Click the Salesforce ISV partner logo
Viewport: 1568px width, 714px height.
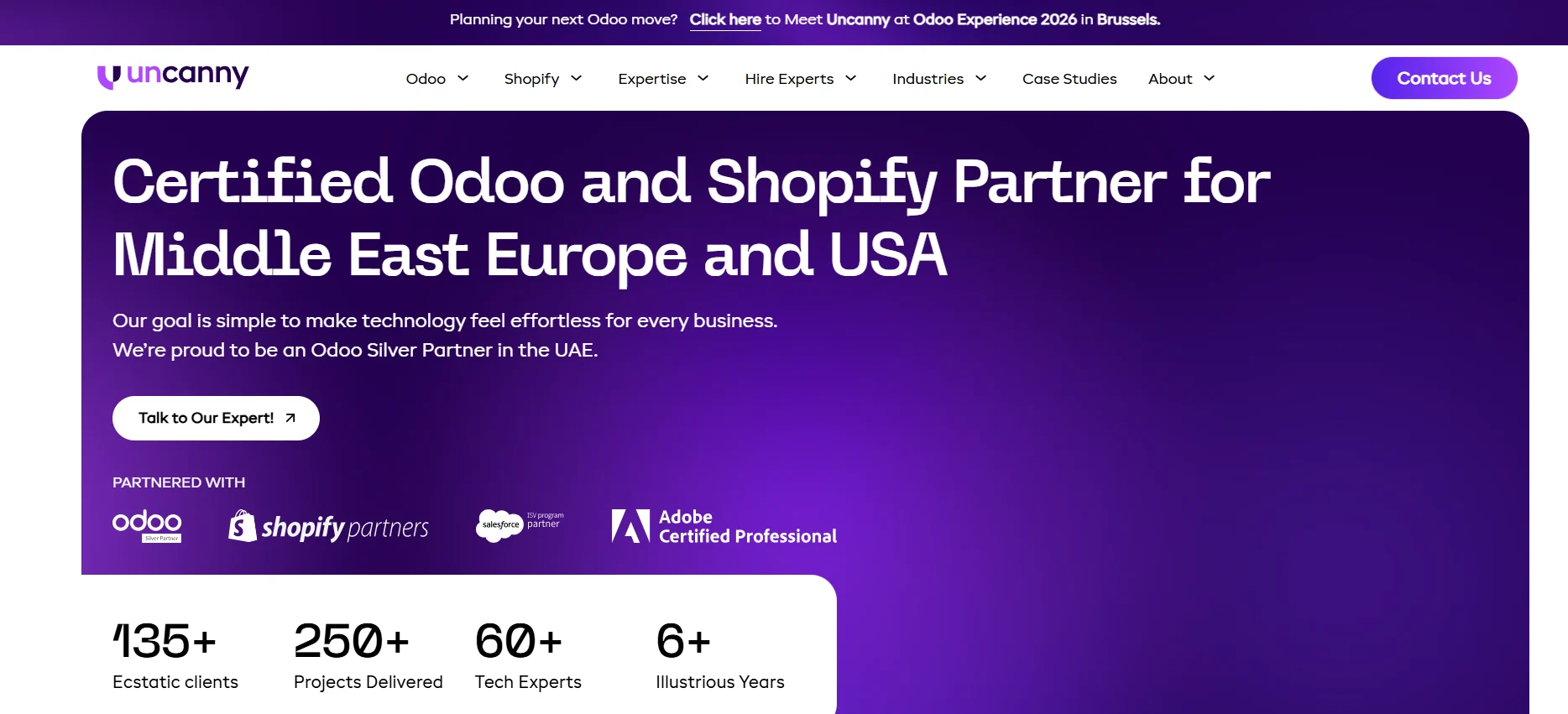tap(520, 525)
